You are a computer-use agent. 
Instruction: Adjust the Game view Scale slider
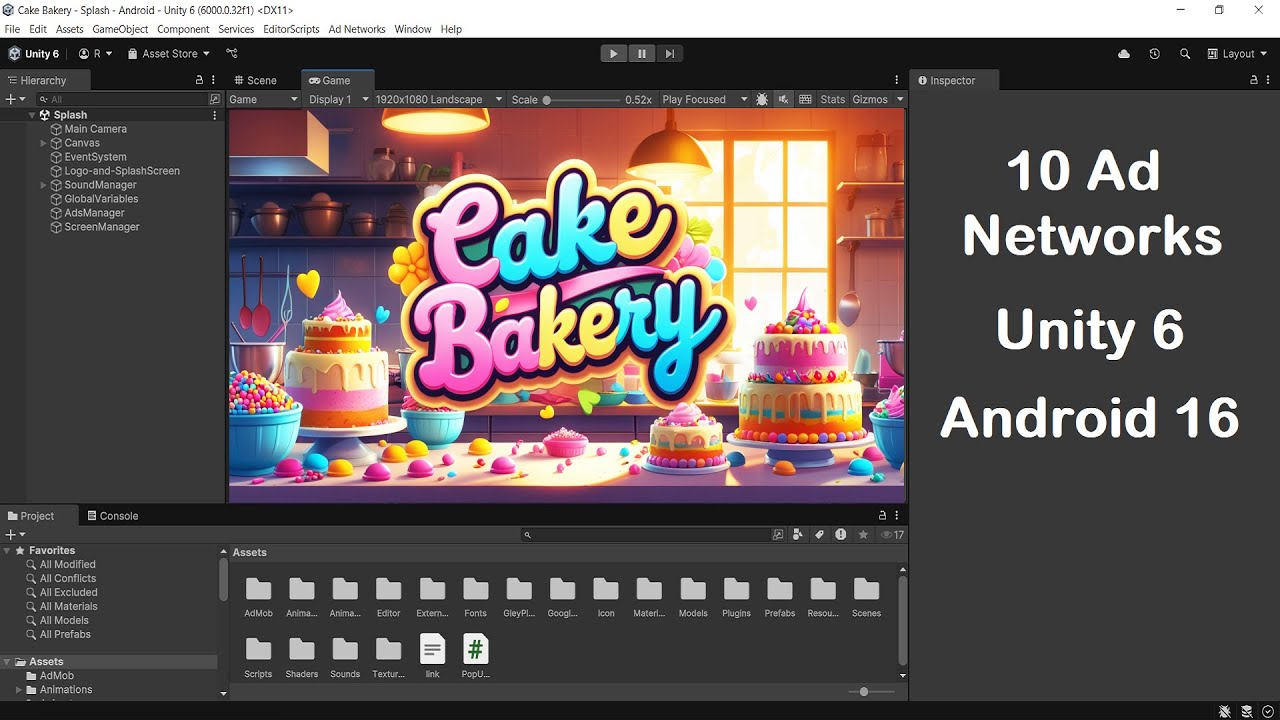(583, 100)
